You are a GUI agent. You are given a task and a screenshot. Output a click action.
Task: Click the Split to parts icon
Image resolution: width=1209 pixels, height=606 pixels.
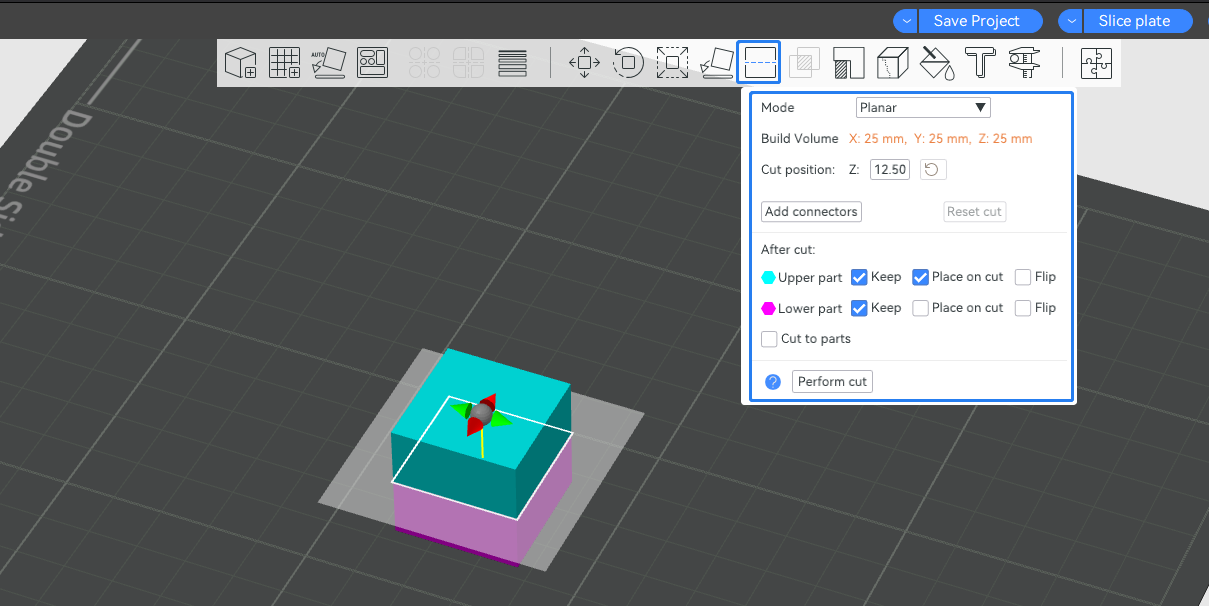coord(468,63)
